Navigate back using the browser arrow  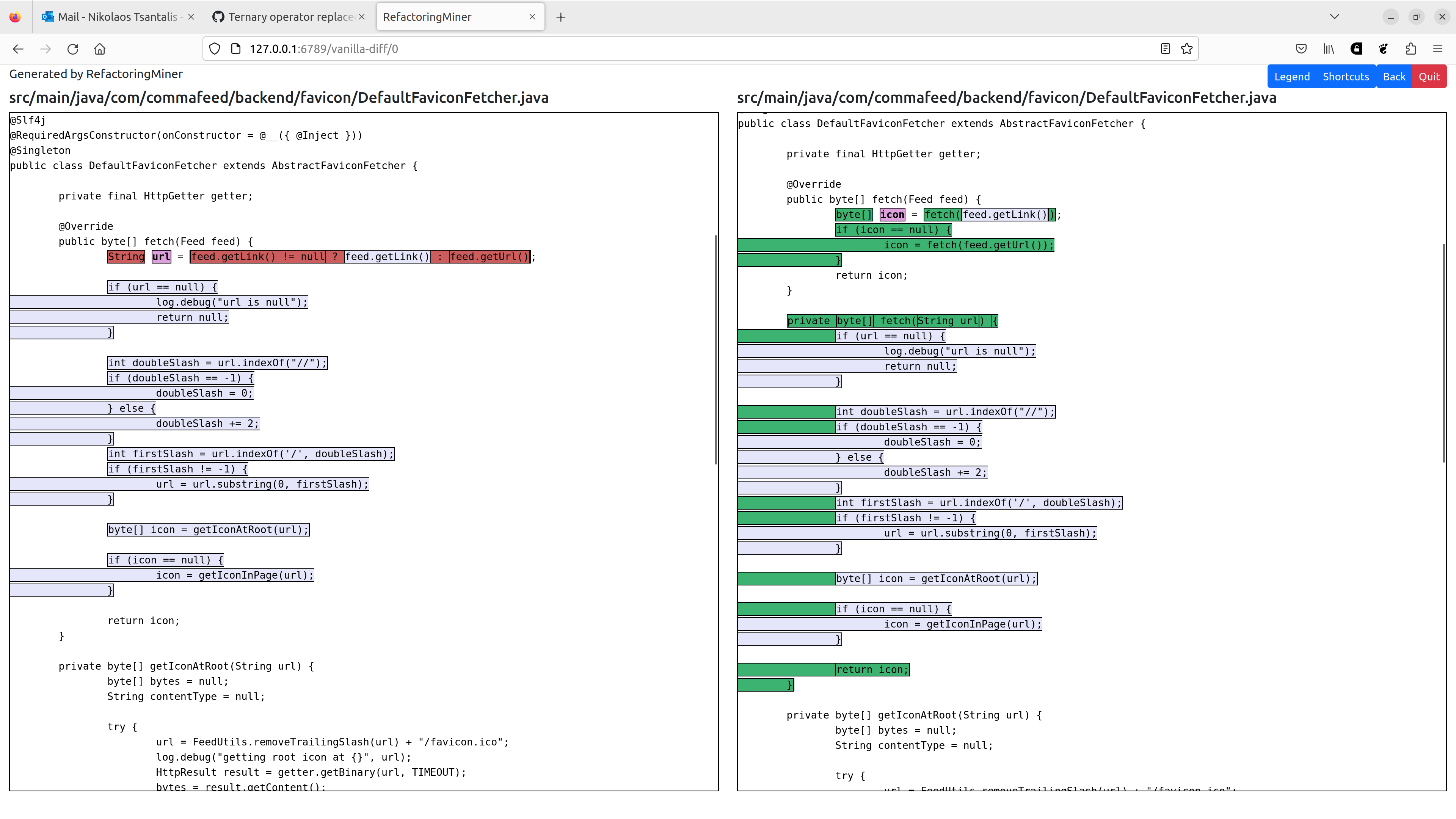[18, 49]
